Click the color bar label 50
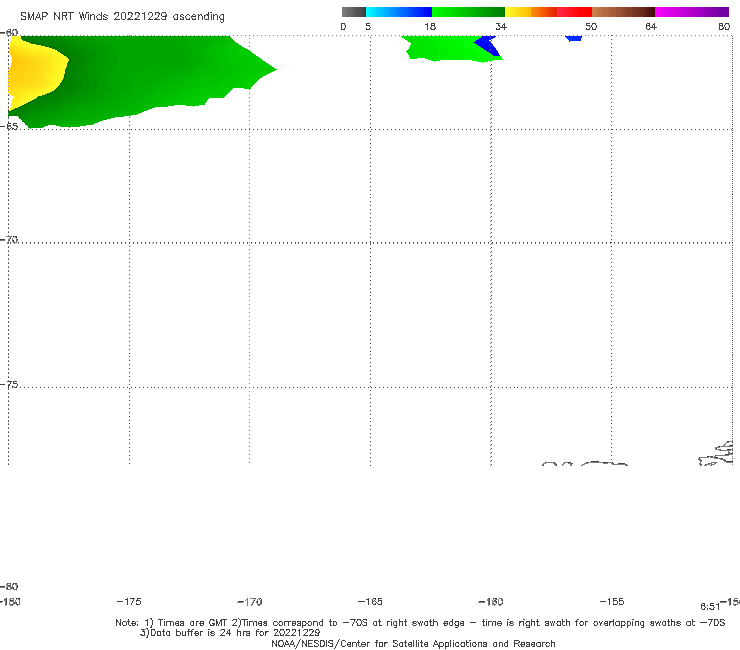Viewport: 740px width, 650px height. point(591,26)
